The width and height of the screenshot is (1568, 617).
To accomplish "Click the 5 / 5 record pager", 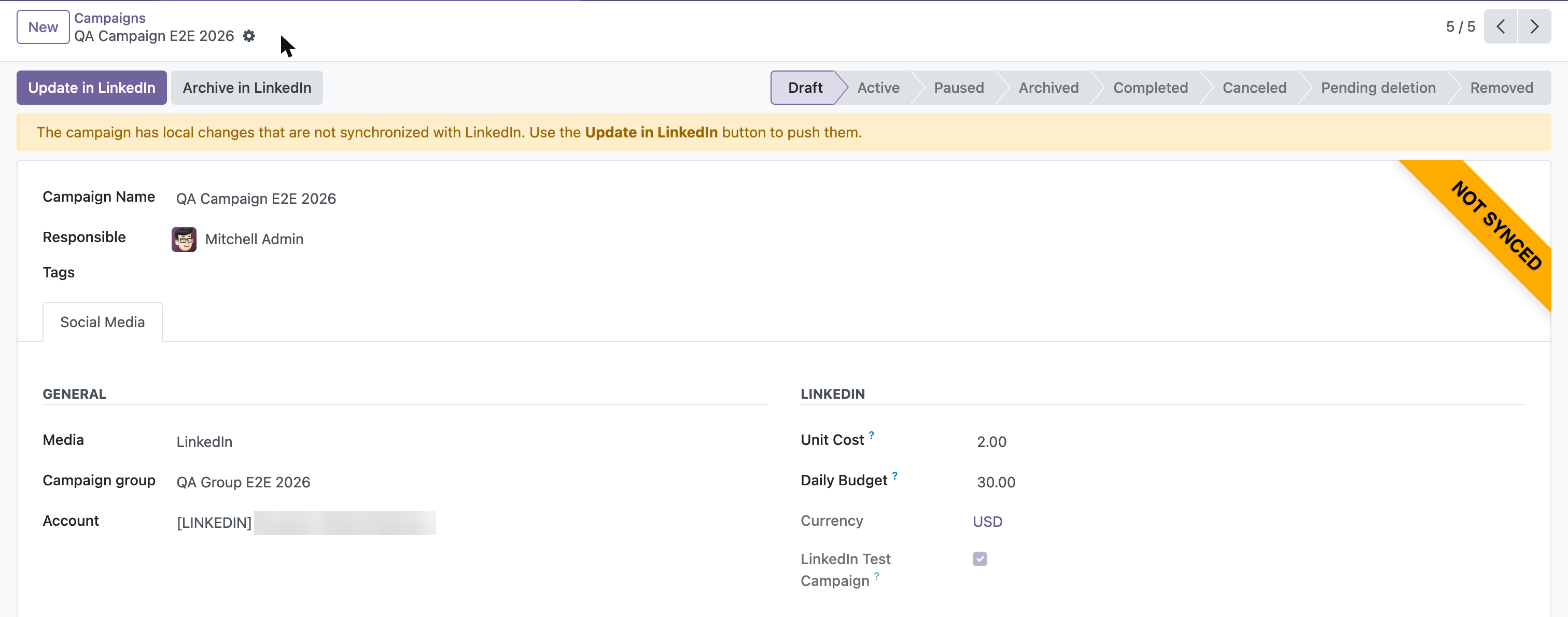I will click(1460, 27).
